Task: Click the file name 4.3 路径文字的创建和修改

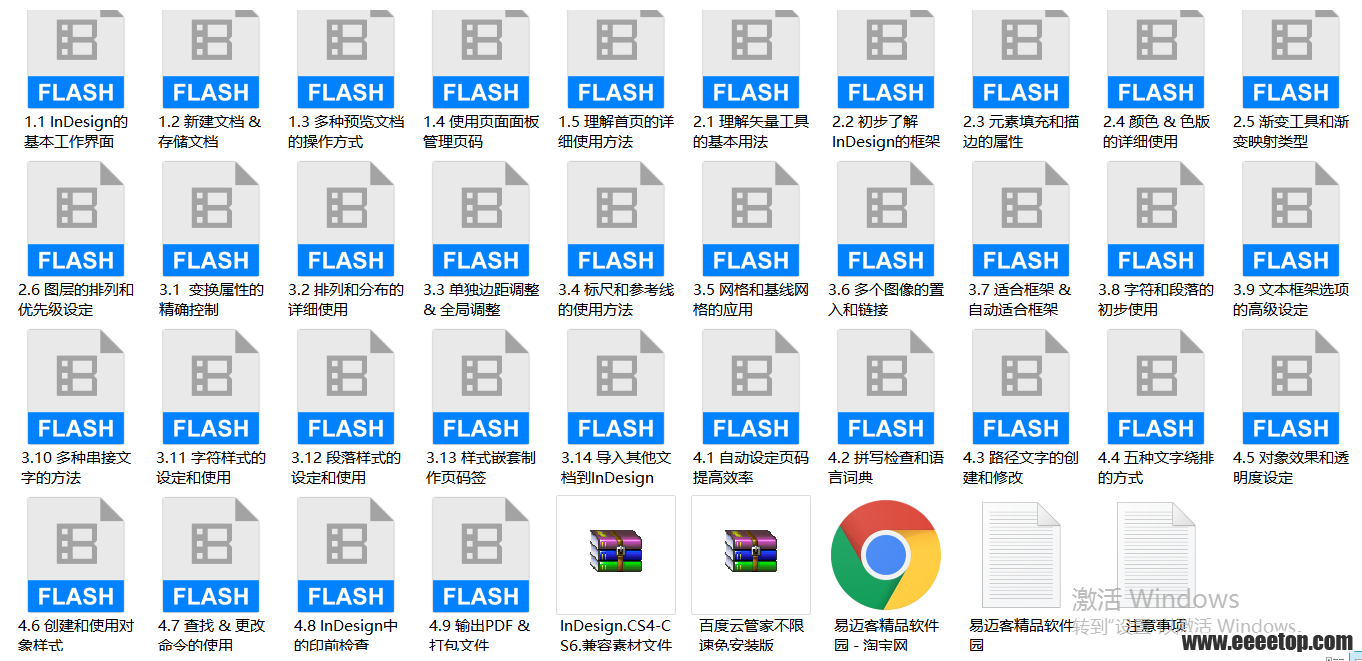Action: point(1021,467)
